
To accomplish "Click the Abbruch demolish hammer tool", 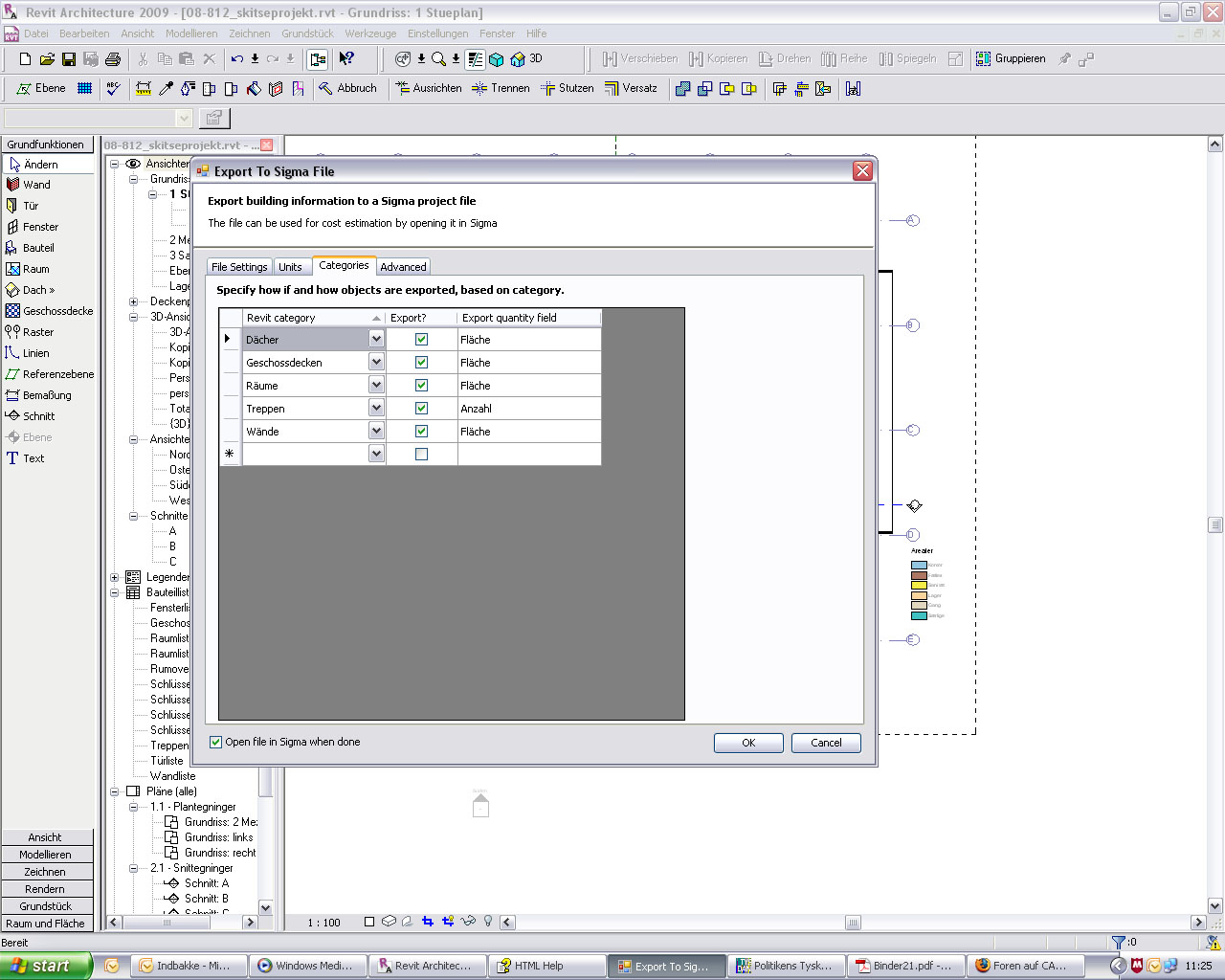I will [347, 88].
